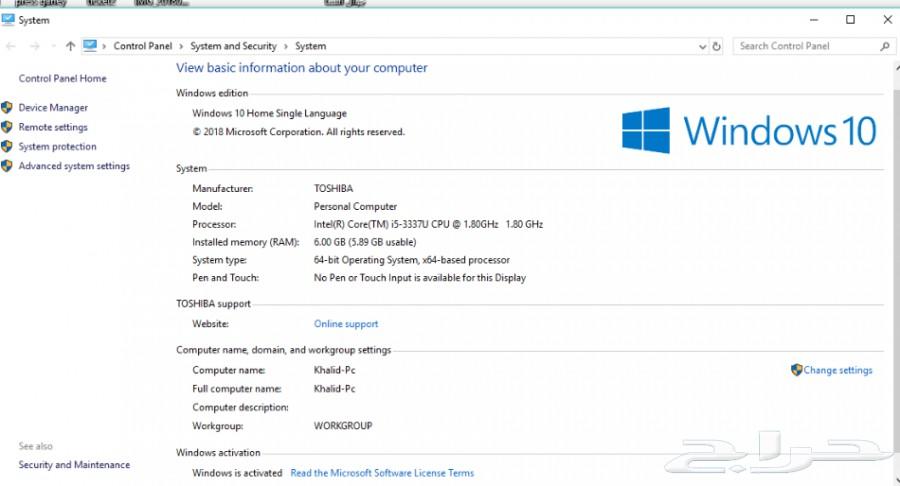900x486 pixels.
Task: Expand the chevron after System and Security
Action: coord(286,46)
